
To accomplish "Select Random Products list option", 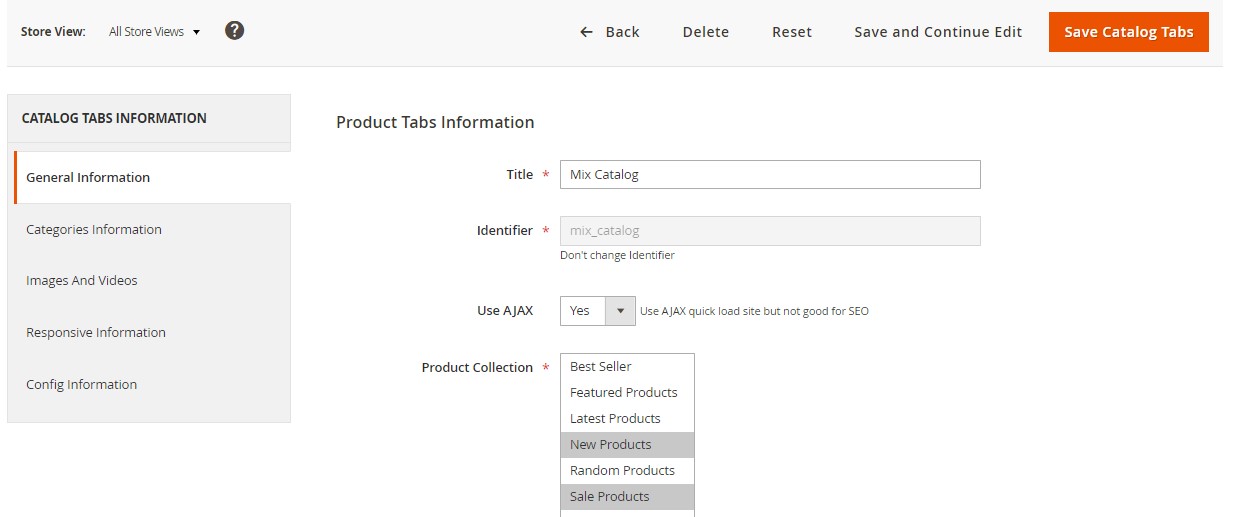I will (x=622, y=471).
